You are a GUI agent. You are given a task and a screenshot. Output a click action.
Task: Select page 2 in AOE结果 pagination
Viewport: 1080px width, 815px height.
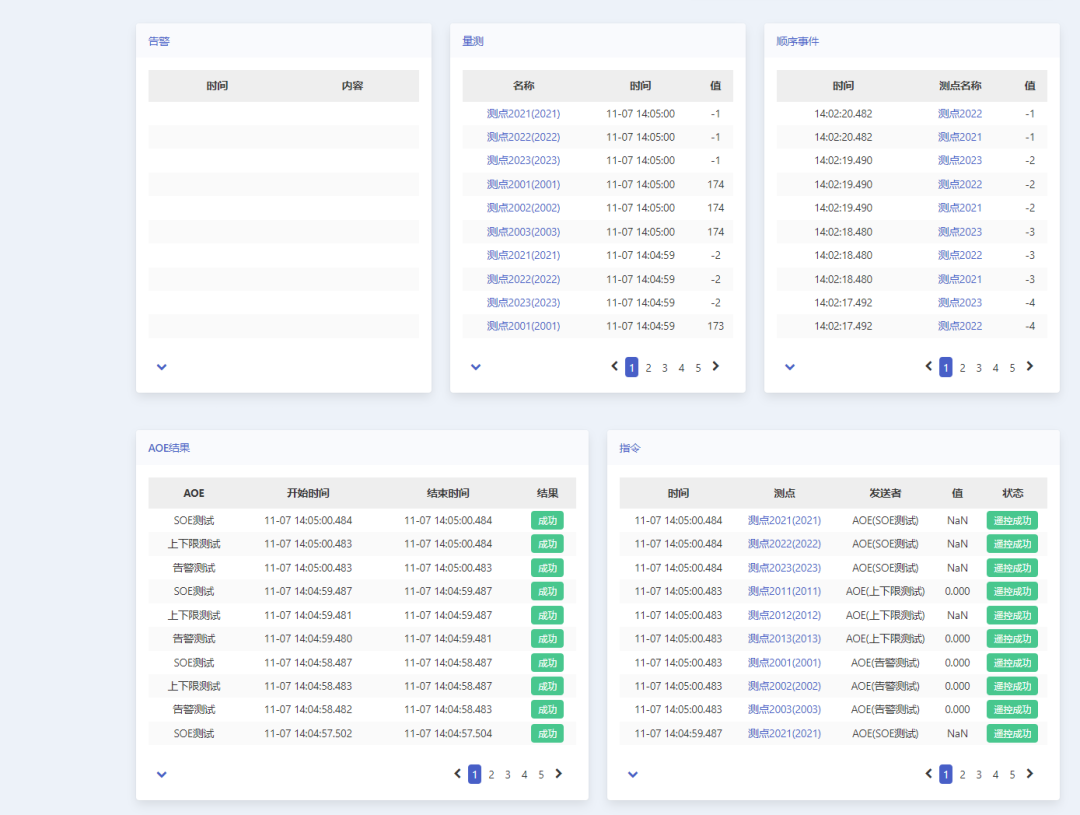click(491, 775)
